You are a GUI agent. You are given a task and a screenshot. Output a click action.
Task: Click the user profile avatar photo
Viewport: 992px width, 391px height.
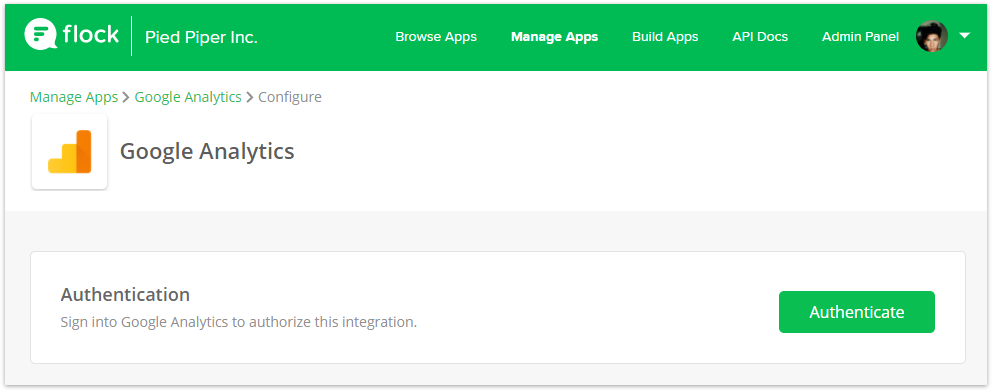[931, 37]
